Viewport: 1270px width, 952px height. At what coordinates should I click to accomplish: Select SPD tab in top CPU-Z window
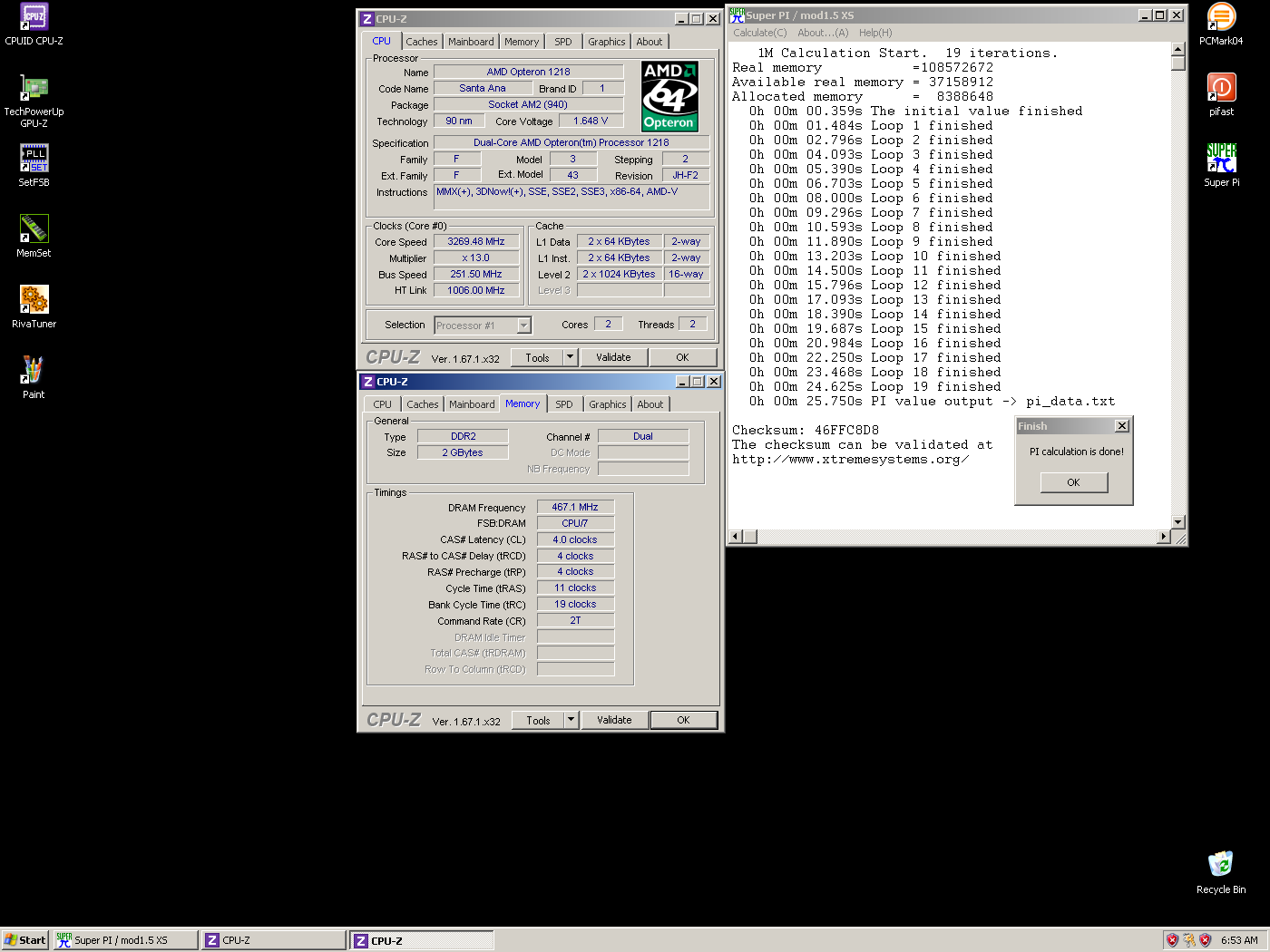563,42
